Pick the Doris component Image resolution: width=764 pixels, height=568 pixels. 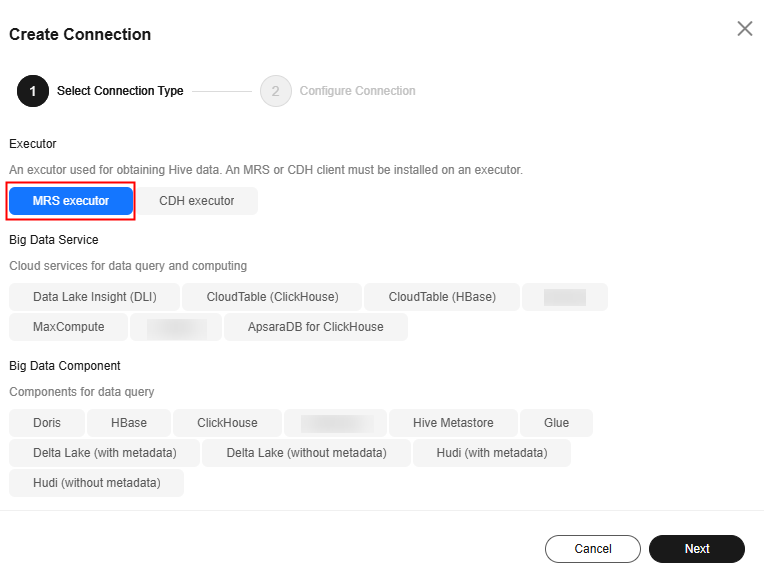point(47,423)
